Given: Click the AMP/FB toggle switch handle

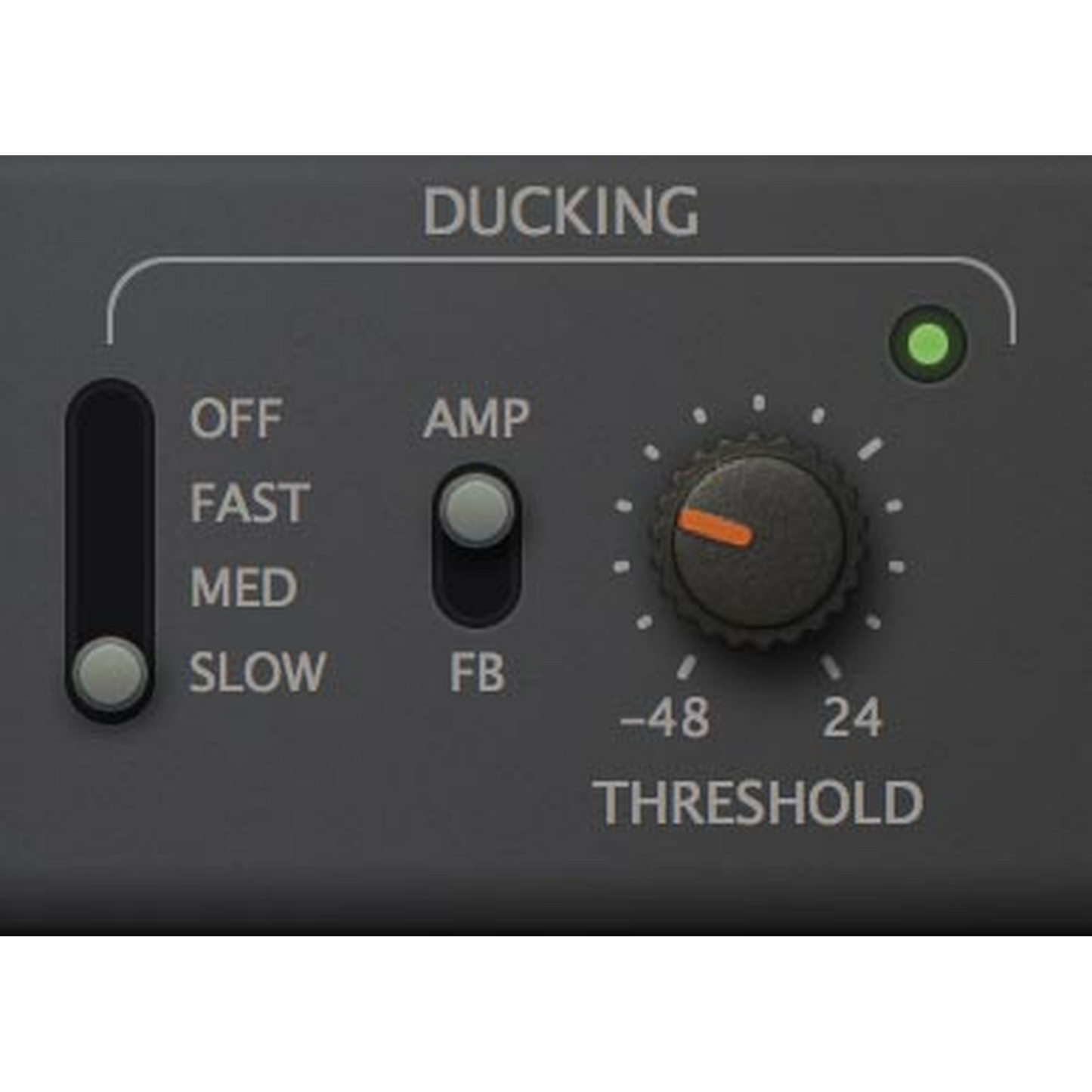Looking at the screenshot, I should [x=476, y=510].
